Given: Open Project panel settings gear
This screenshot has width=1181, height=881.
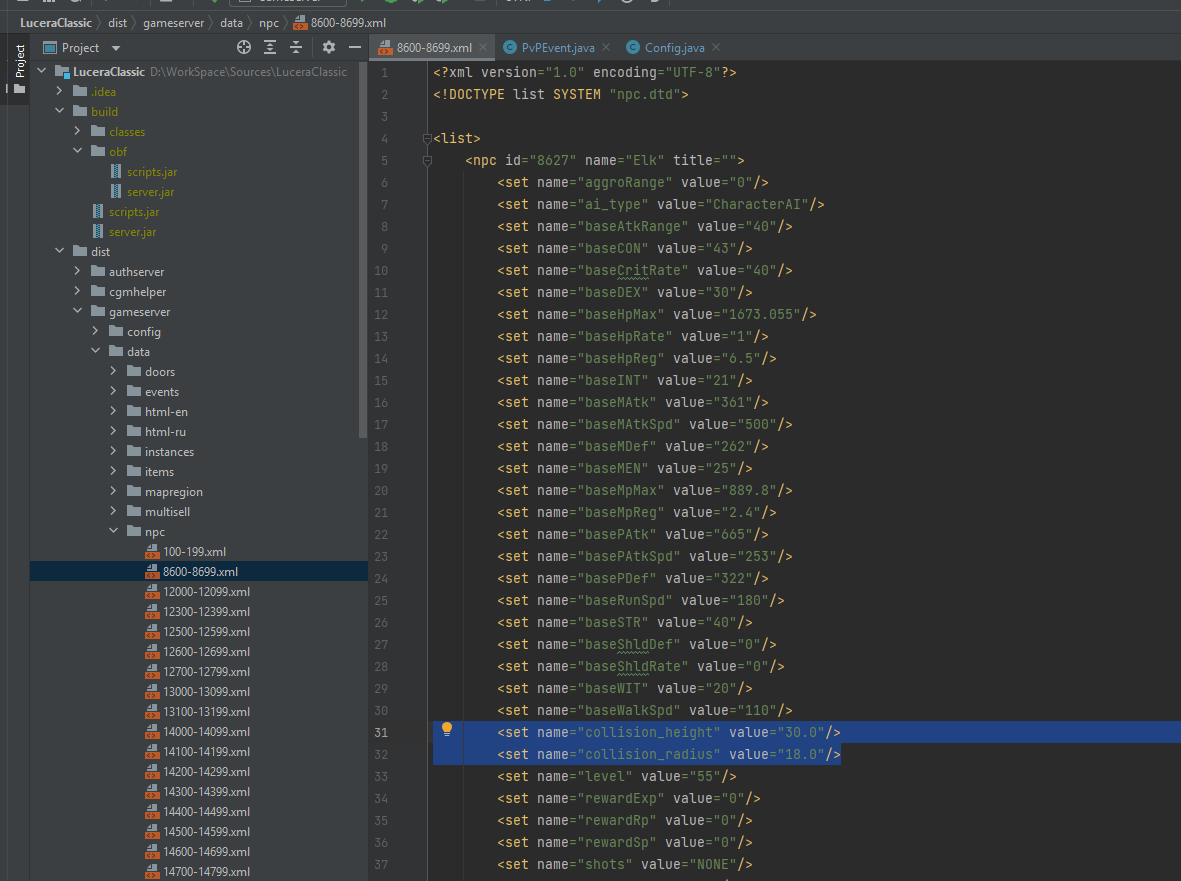Looking at the screenshot, I should [x=329, y=47].
